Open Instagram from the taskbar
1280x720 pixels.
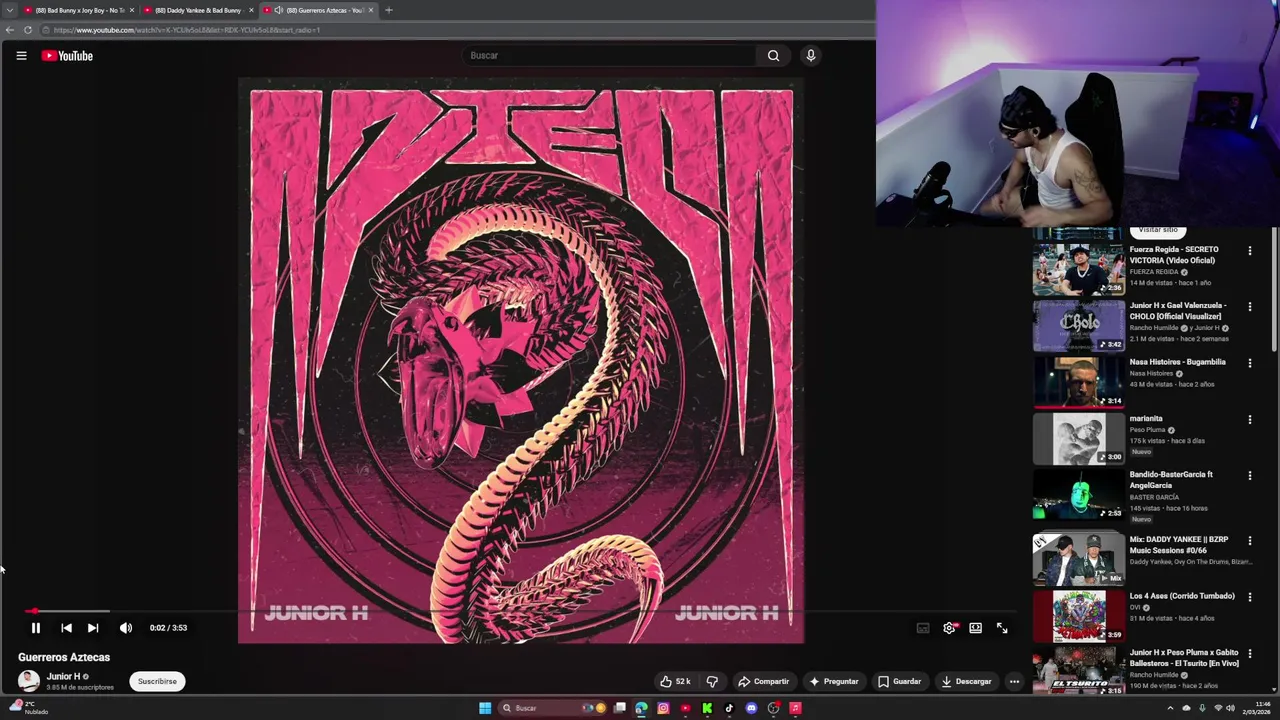pos(663,708)
